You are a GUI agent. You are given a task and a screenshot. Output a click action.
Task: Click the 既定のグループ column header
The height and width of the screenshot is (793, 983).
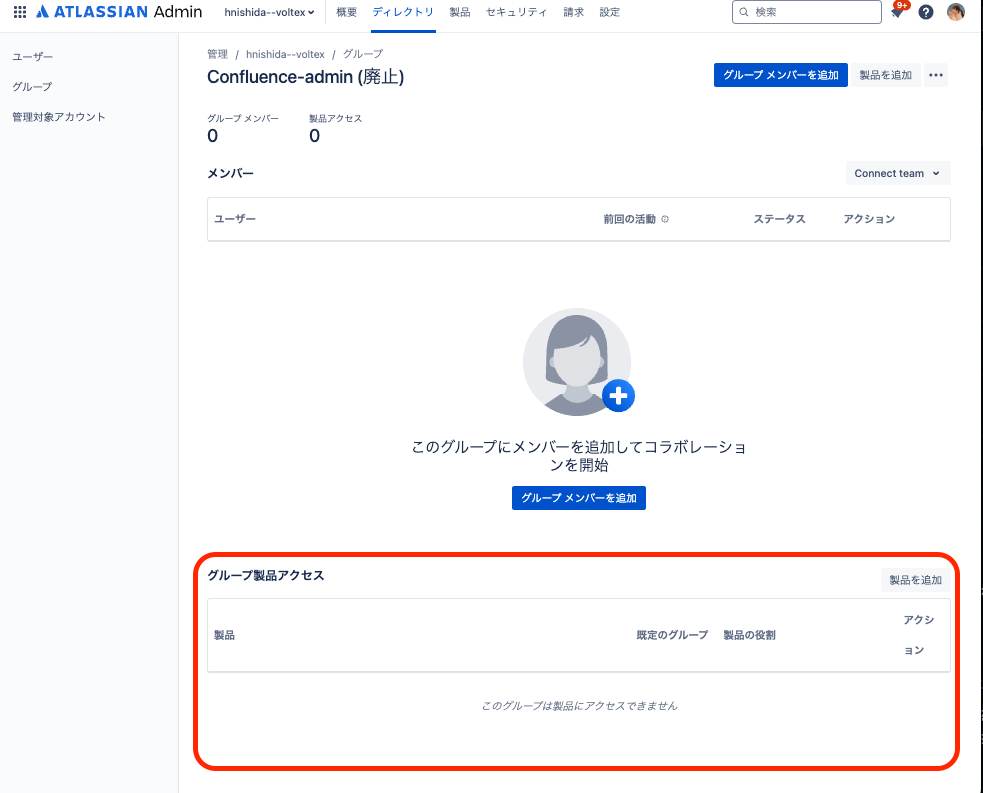pos(672,635)
